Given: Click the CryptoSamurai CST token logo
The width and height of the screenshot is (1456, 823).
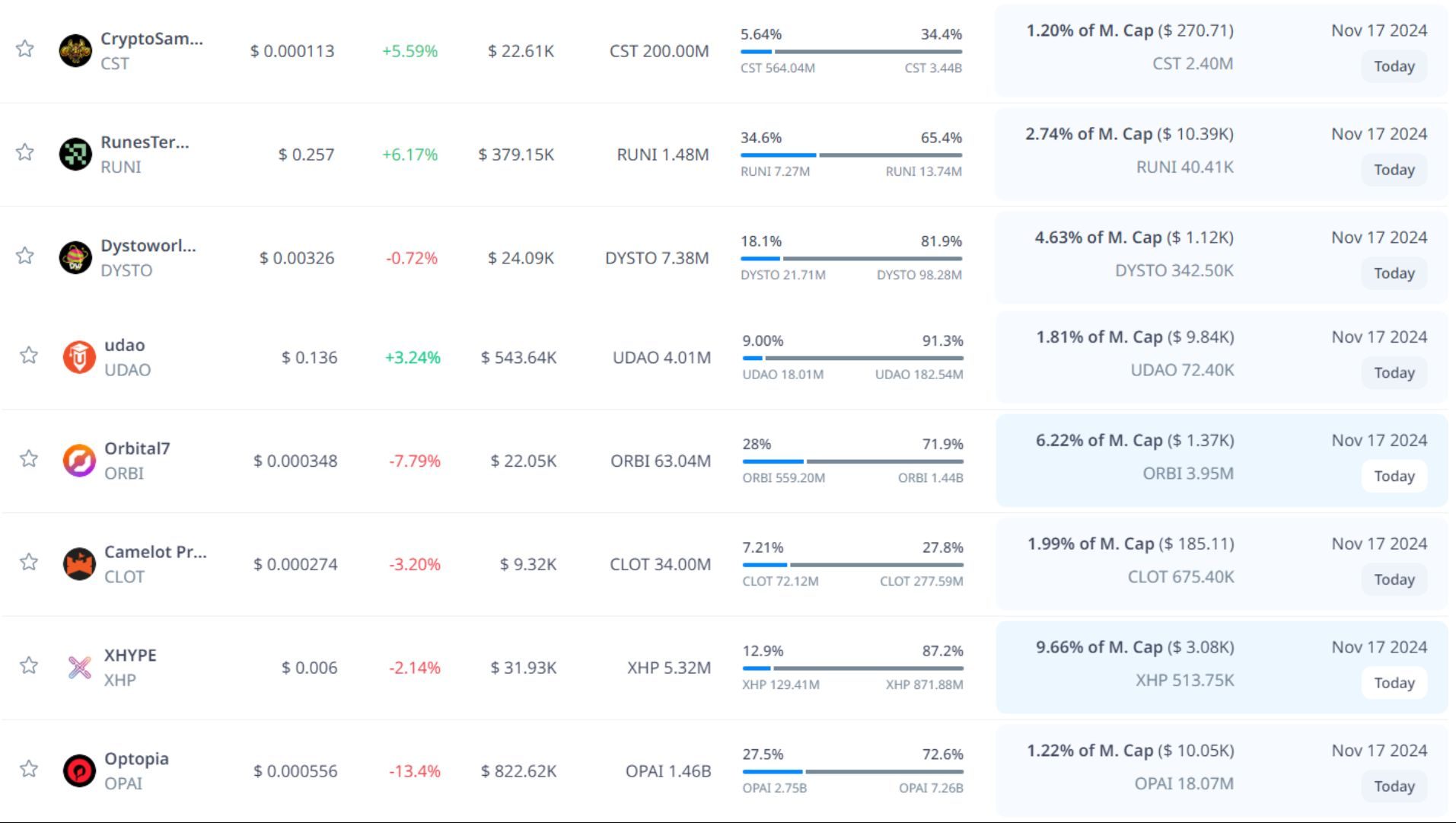Looking at the screenshot, I should (x=75, y=51).
